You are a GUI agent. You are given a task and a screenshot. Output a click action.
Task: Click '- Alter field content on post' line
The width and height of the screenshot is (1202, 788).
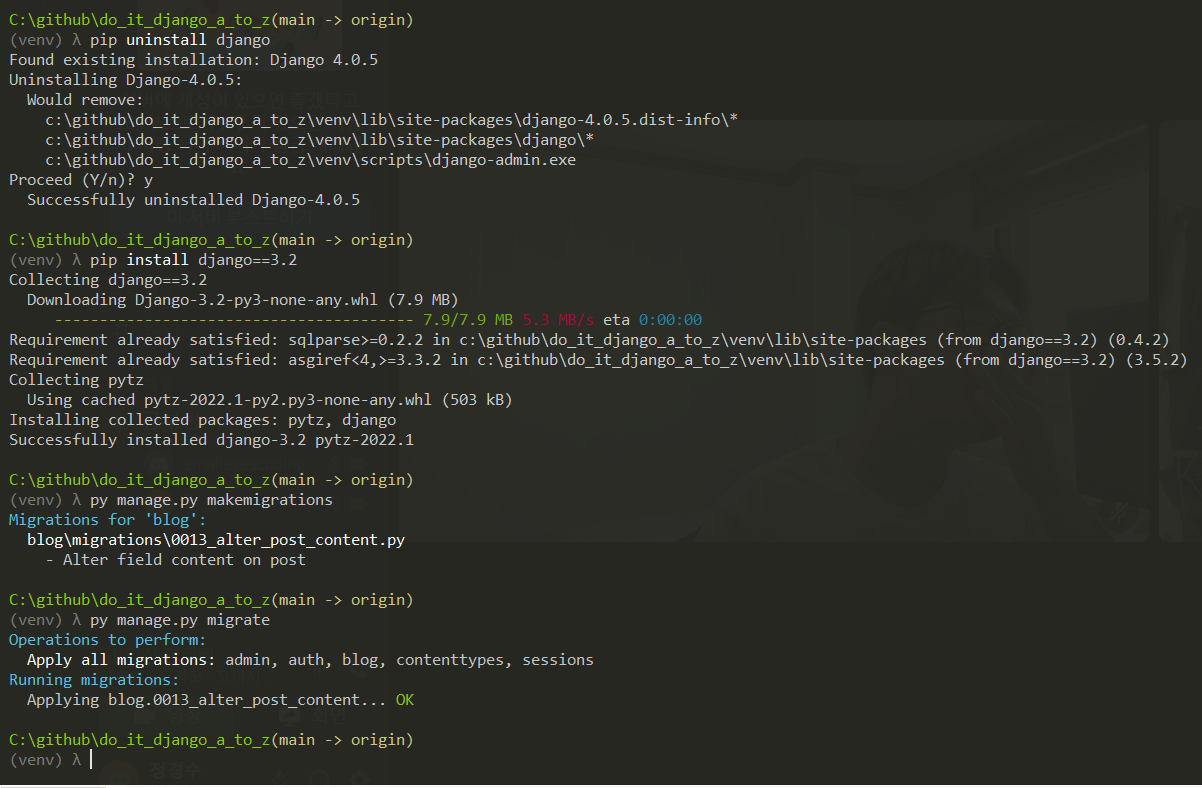pos(175,560)
